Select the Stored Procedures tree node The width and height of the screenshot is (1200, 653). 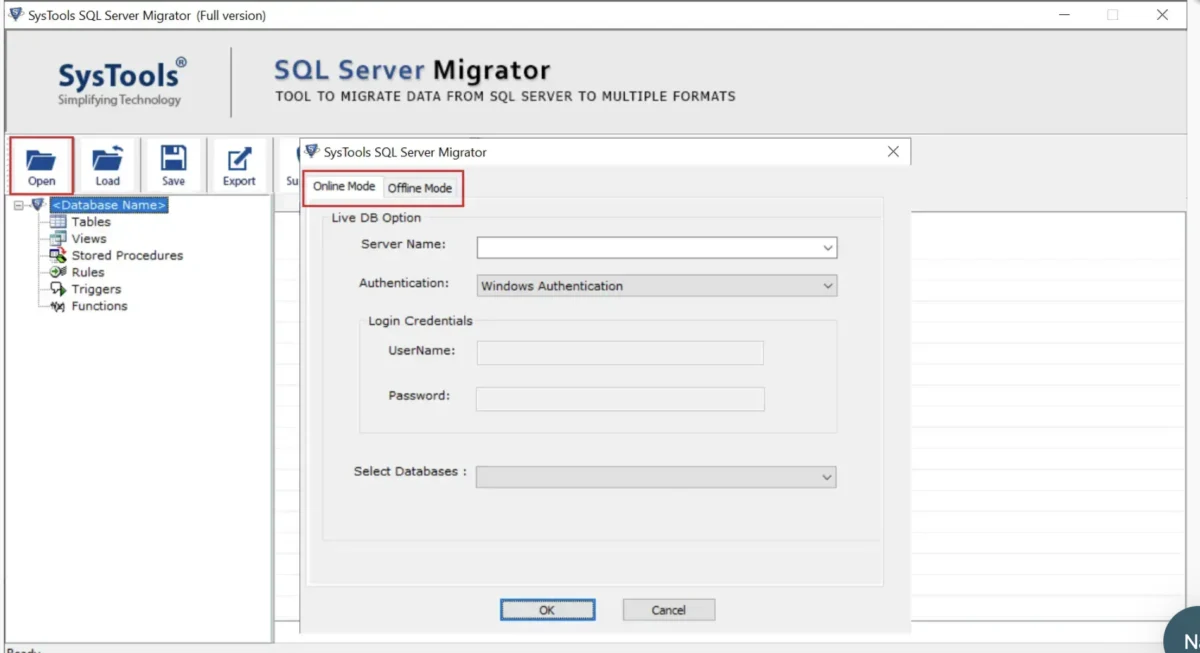(x=127, y=256)
